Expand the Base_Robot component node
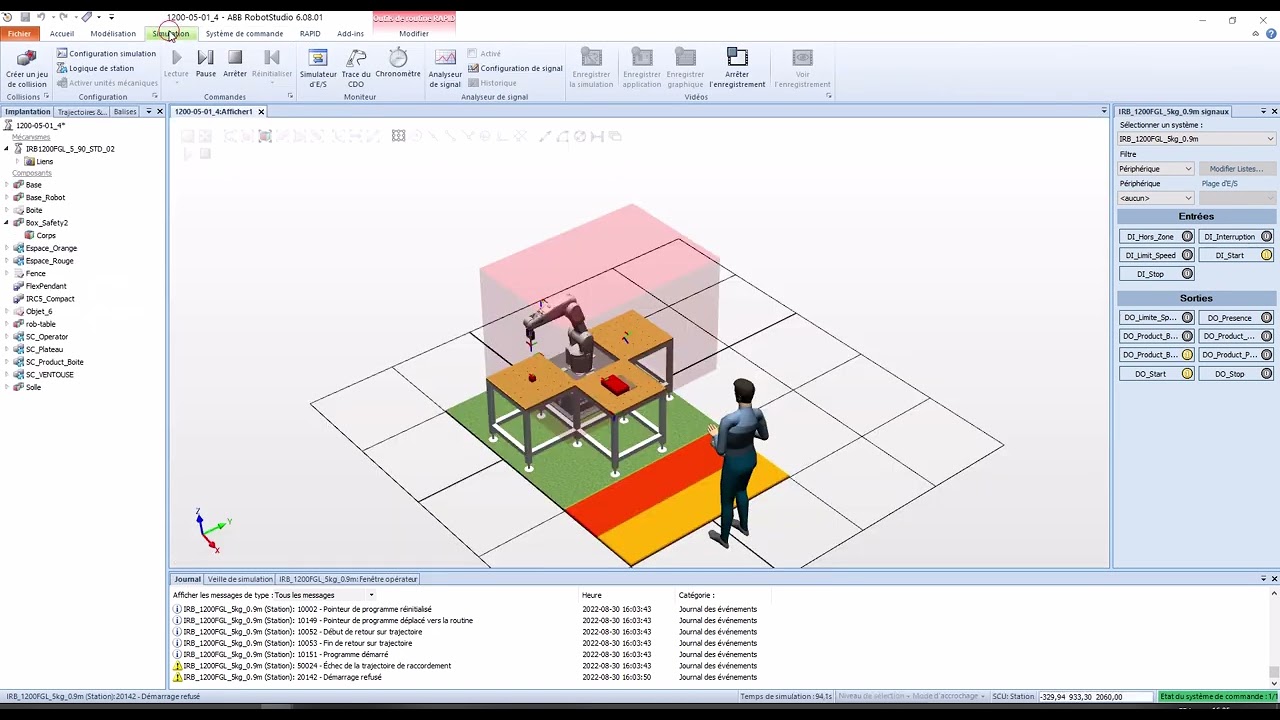Image resolution: width=1280 pixels, height=720 pixels. (8, 198)
